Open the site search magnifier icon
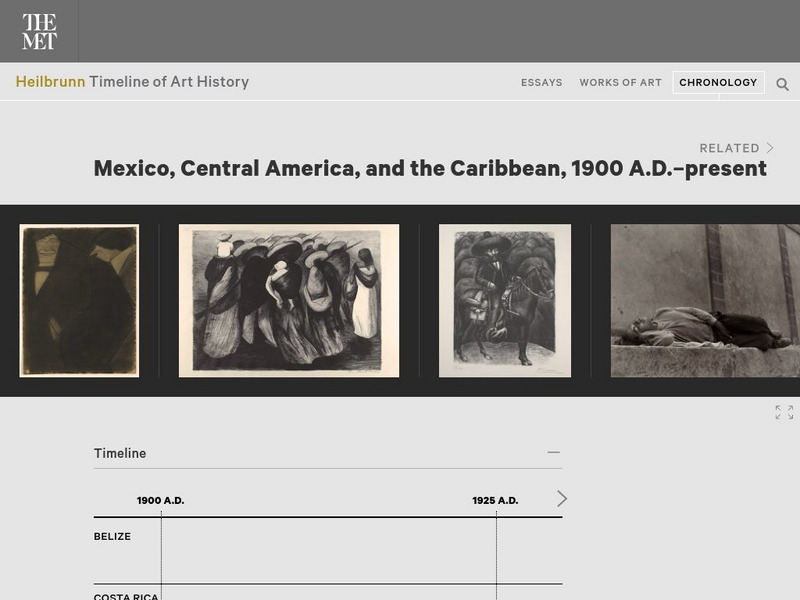Screen dimensions: 800x600 pyautogui.click(x=782, y=84)
